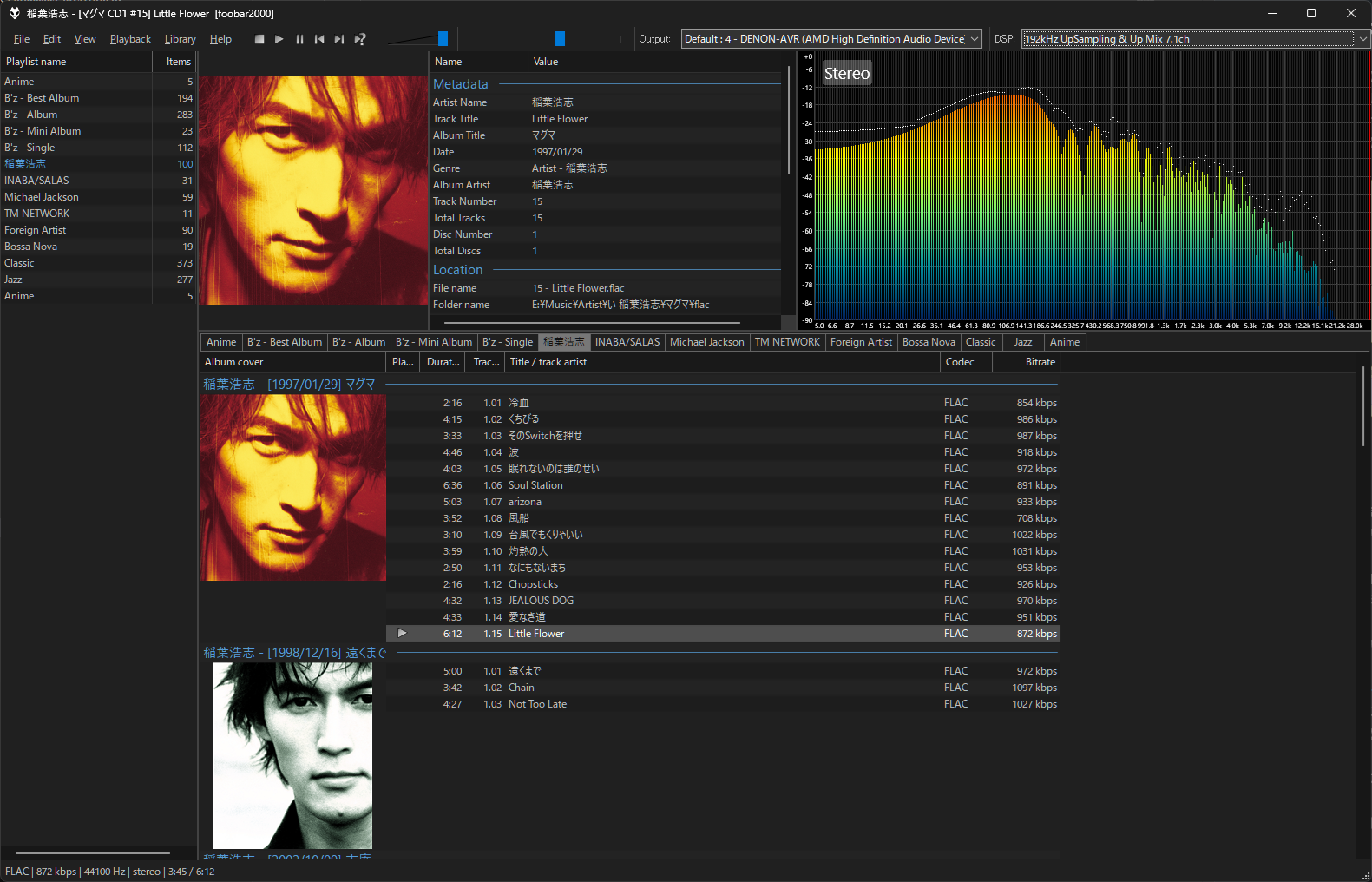Click the properties panel vertical scrollbar
Image resolution: width=1372 pixels, height=882 pixels.
click(788, 122)
